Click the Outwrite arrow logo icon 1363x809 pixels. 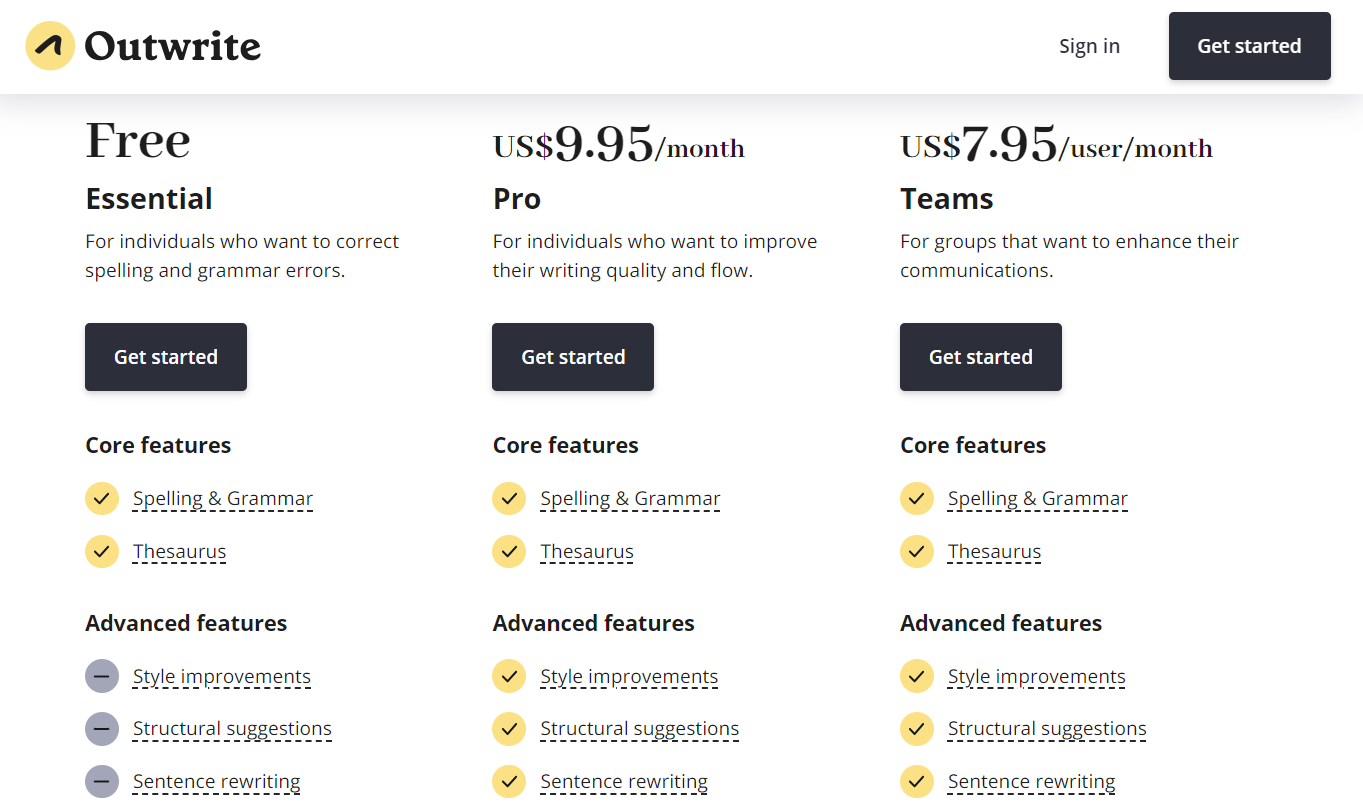pos(50,46)
